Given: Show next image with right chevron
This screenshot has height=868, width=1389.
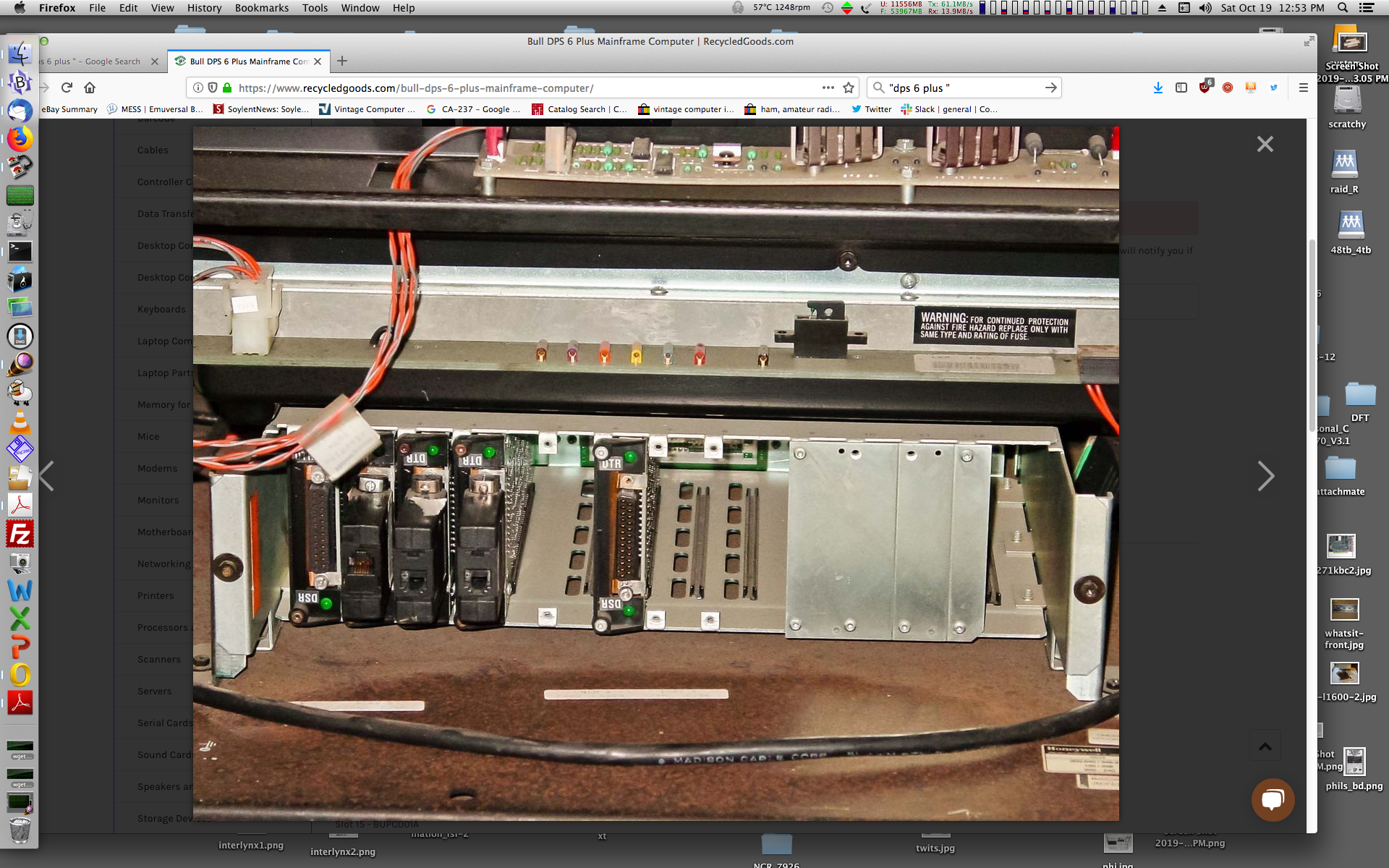Looking at the screenshot, I should click(1265, 476).
